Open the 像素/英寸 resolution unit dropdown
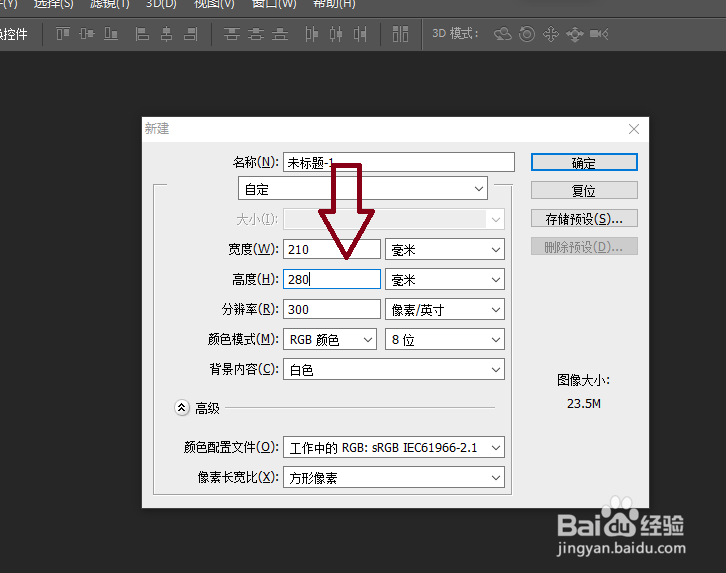This screenshot has width=726, height=573. pos(445,309)
